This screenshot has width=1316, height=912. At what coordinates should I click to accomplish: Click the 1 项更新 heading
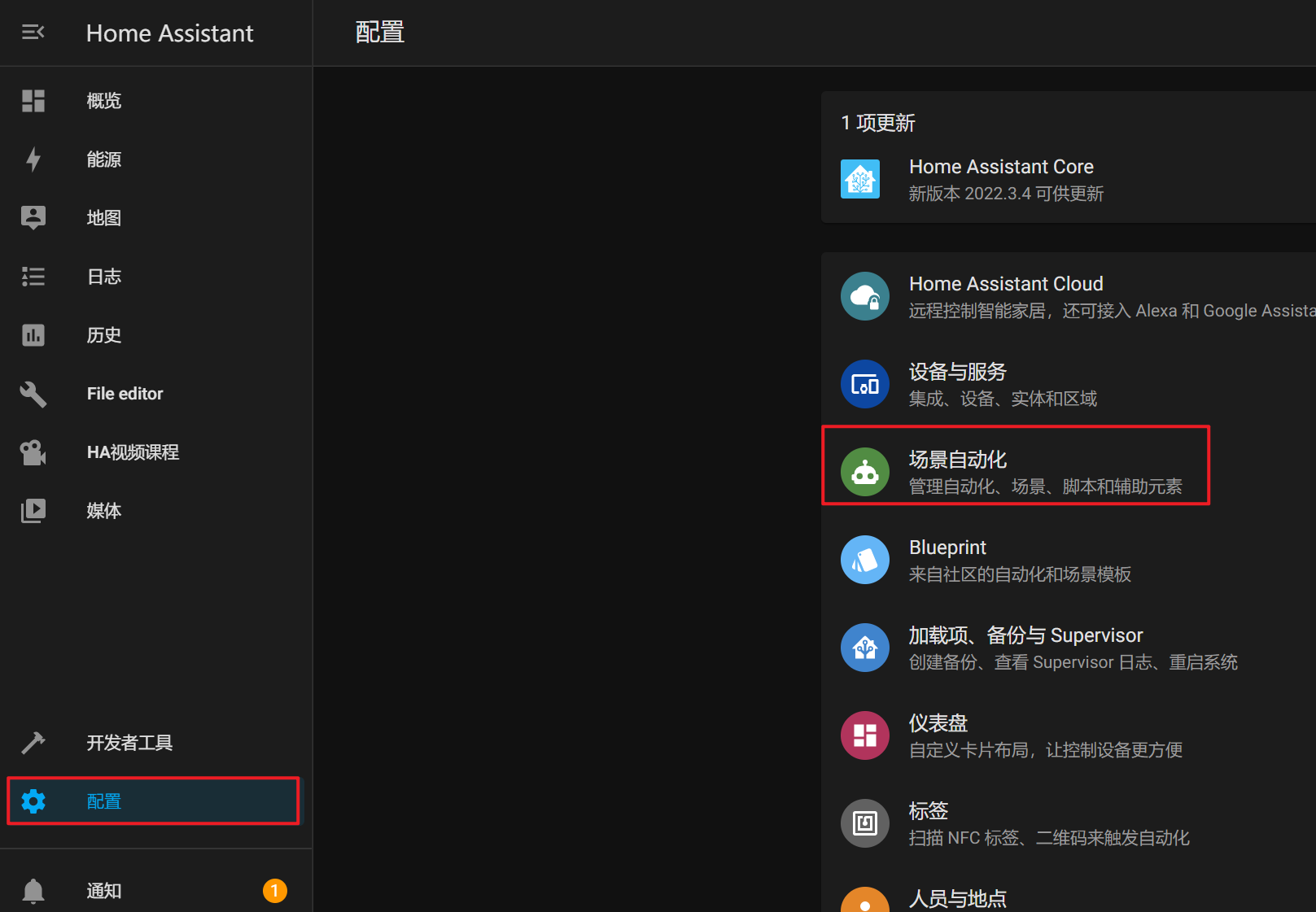coord(878,123)
